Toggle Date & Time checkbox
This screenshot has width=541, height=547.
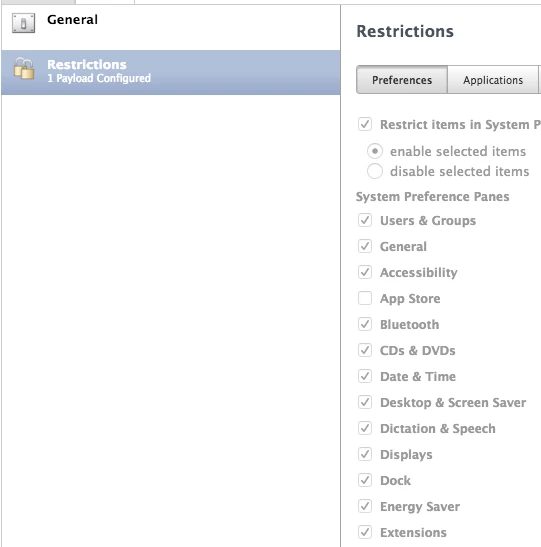365,376
